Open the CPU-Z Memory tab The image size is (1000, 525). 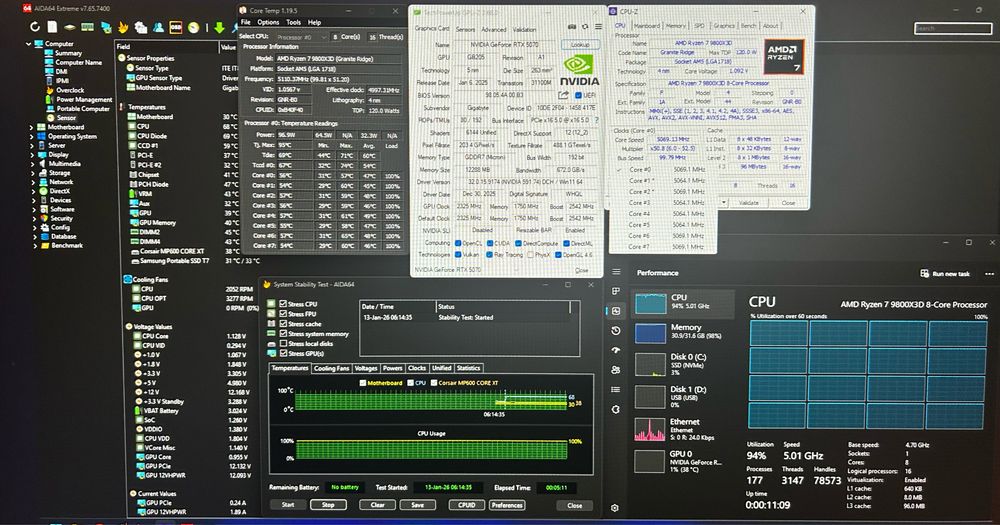click(675, 26)
